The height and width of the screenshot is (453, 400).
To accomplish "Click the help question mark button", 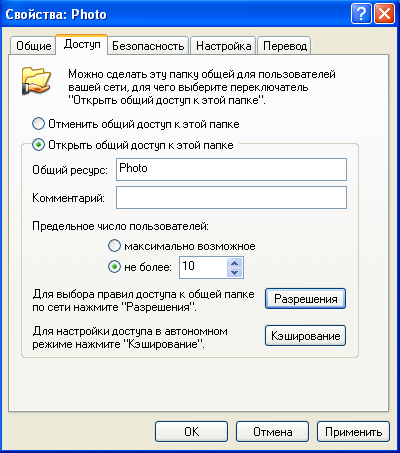I will click(361, 14).
